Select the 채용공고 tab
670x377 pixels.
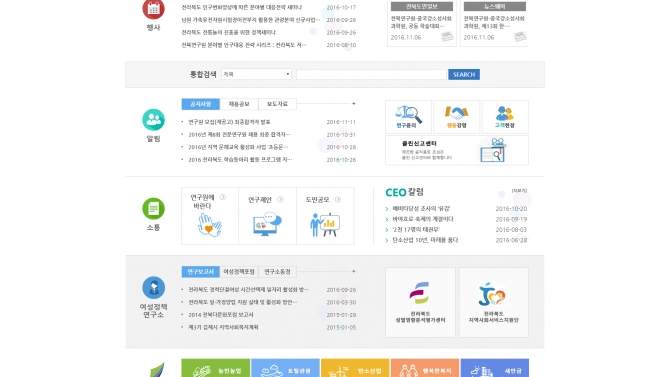point(239,104)
